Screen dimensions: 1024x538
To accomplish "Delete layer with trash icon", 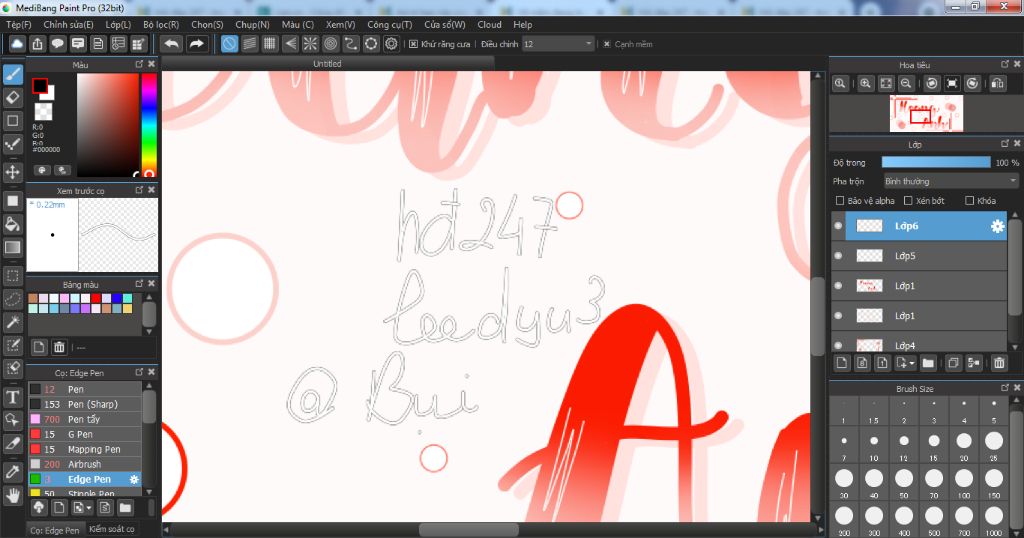I will coord(999,363).
